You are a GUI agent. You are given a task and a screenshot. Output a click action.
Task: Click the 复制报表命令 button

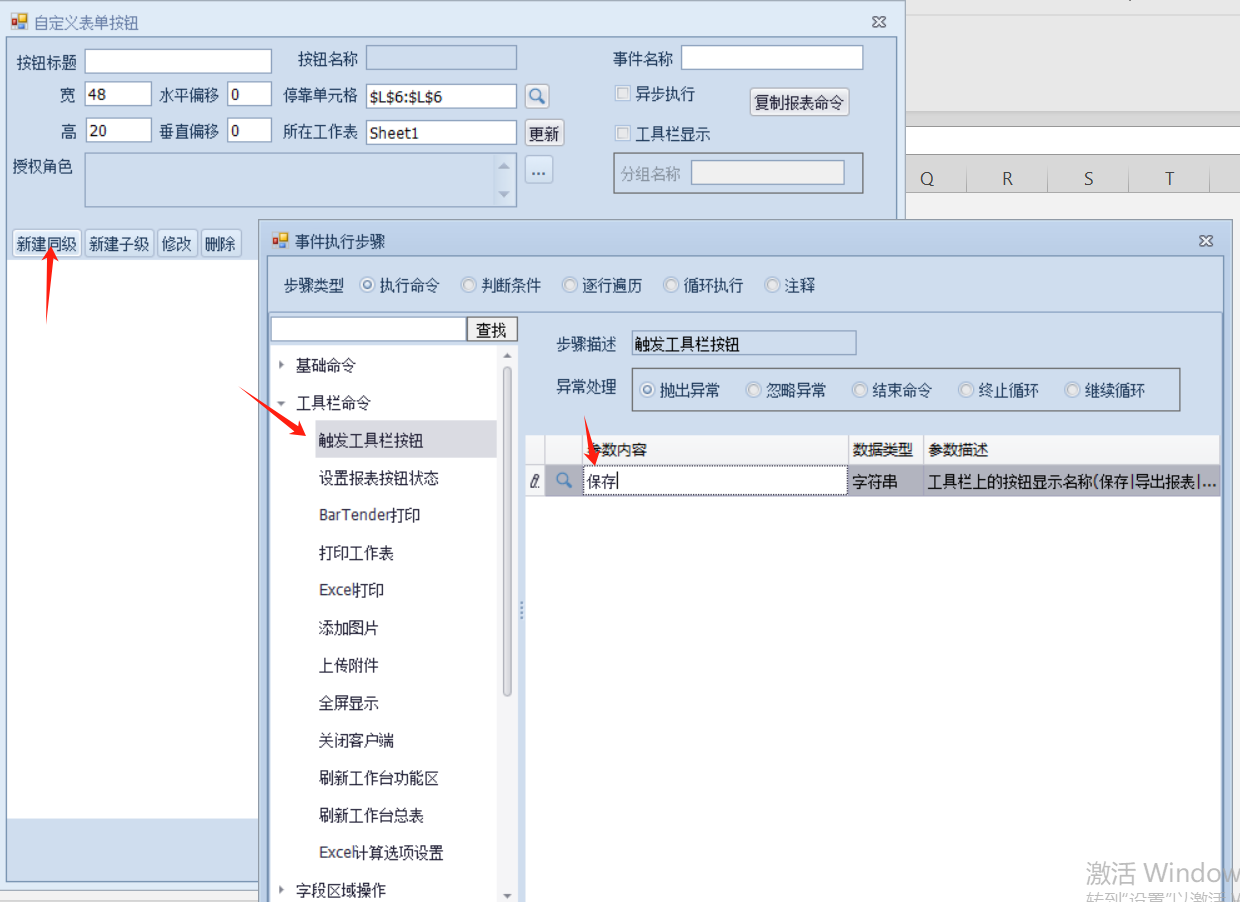(799, 102)
